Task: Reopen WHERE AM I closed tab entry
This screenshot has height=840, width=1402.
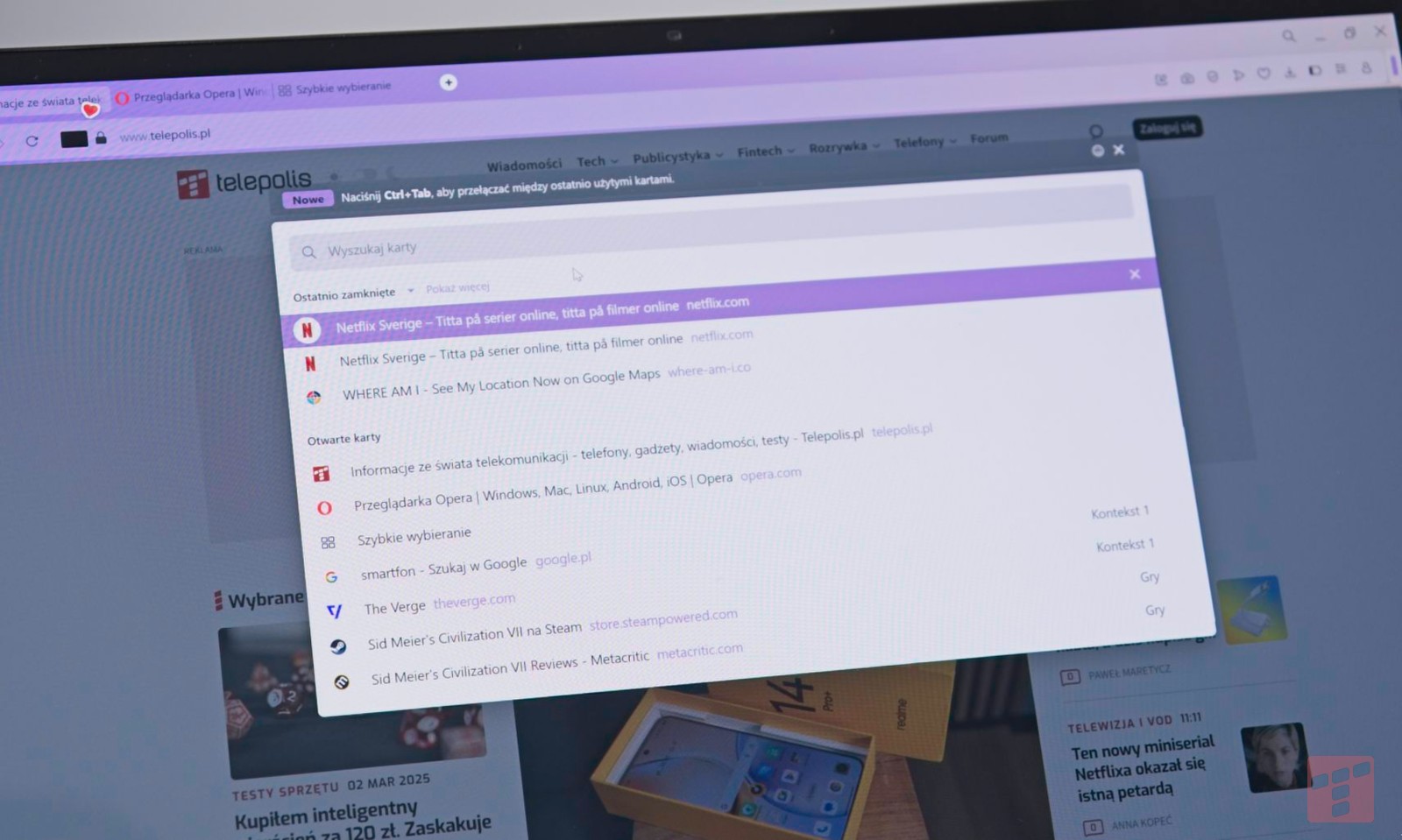Action: point(500,385)
